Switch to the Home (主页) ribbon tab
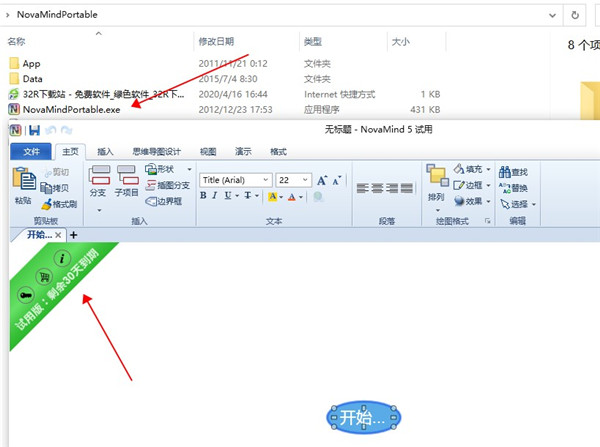600x447 pixels. pyautogui.click(x=70, y=152)
